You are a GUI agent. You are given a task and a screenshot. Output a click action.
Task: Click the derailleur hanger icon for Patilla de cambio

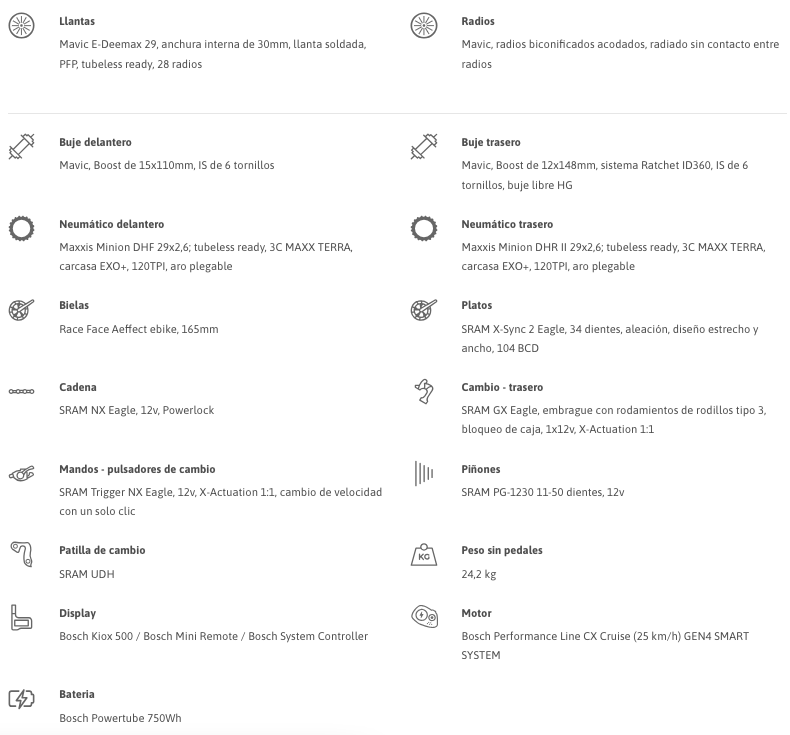point(21,554)
